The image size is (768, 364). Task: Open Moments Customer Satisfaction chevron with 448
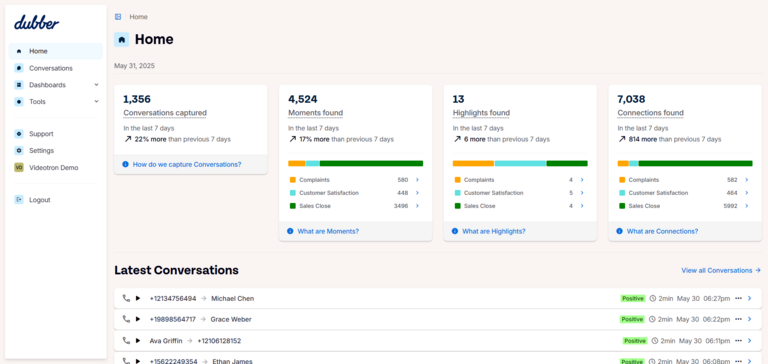(x=417, y=193)
